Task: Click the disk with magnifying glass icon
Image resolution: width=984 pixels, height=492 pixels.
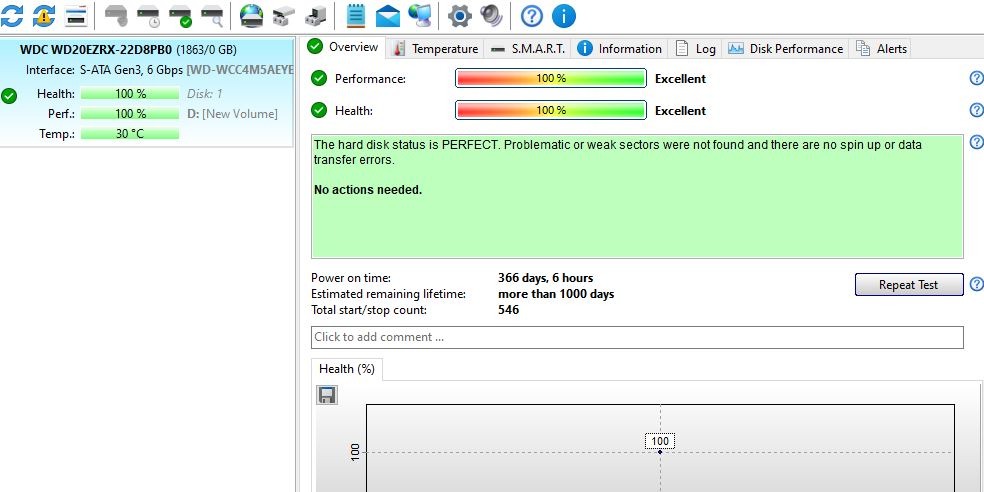Action: (x=212, y=15)
